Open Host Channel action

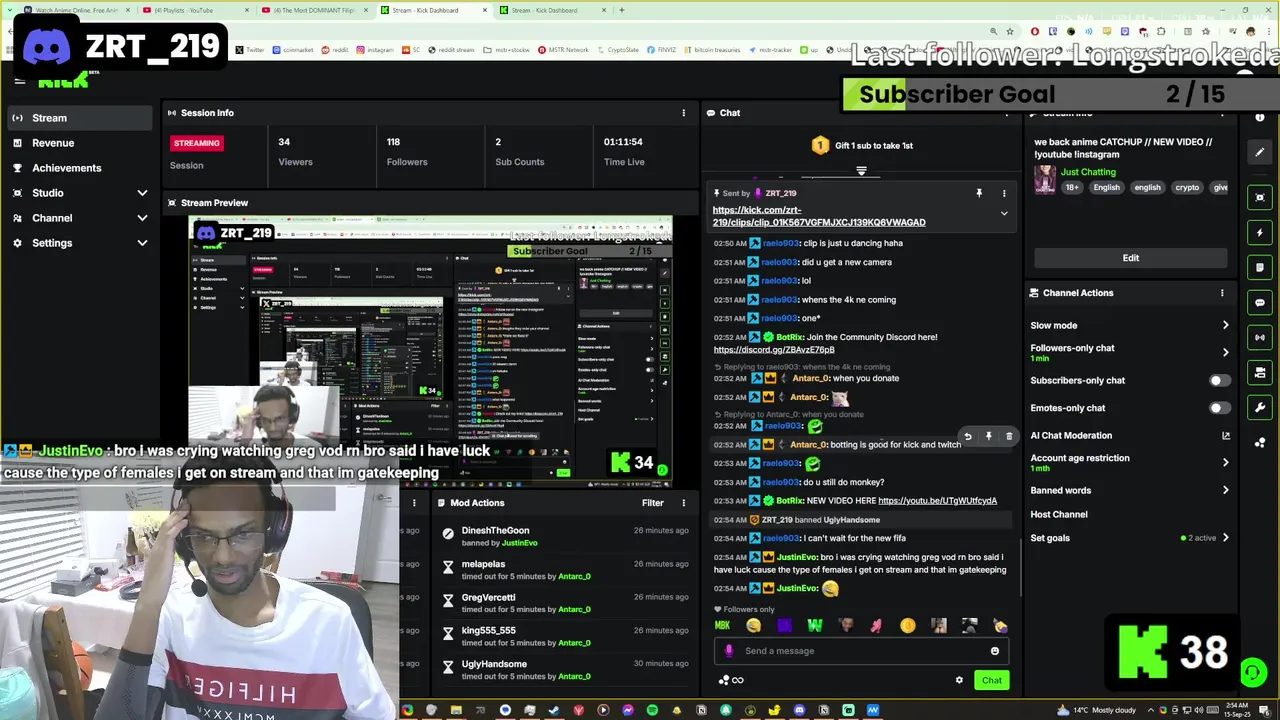coord(1059,515)
